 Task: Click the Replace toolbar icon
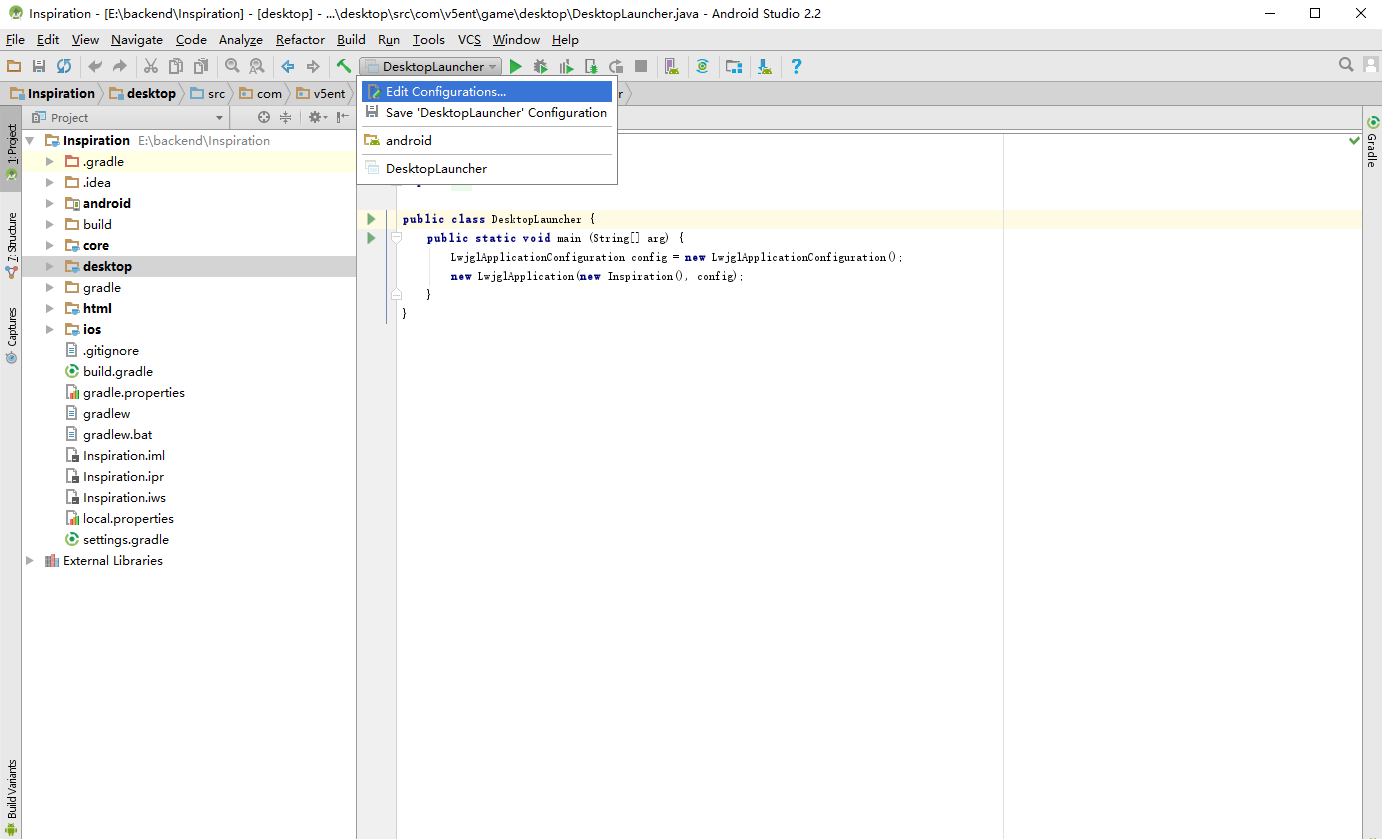(x=257, y=66)
